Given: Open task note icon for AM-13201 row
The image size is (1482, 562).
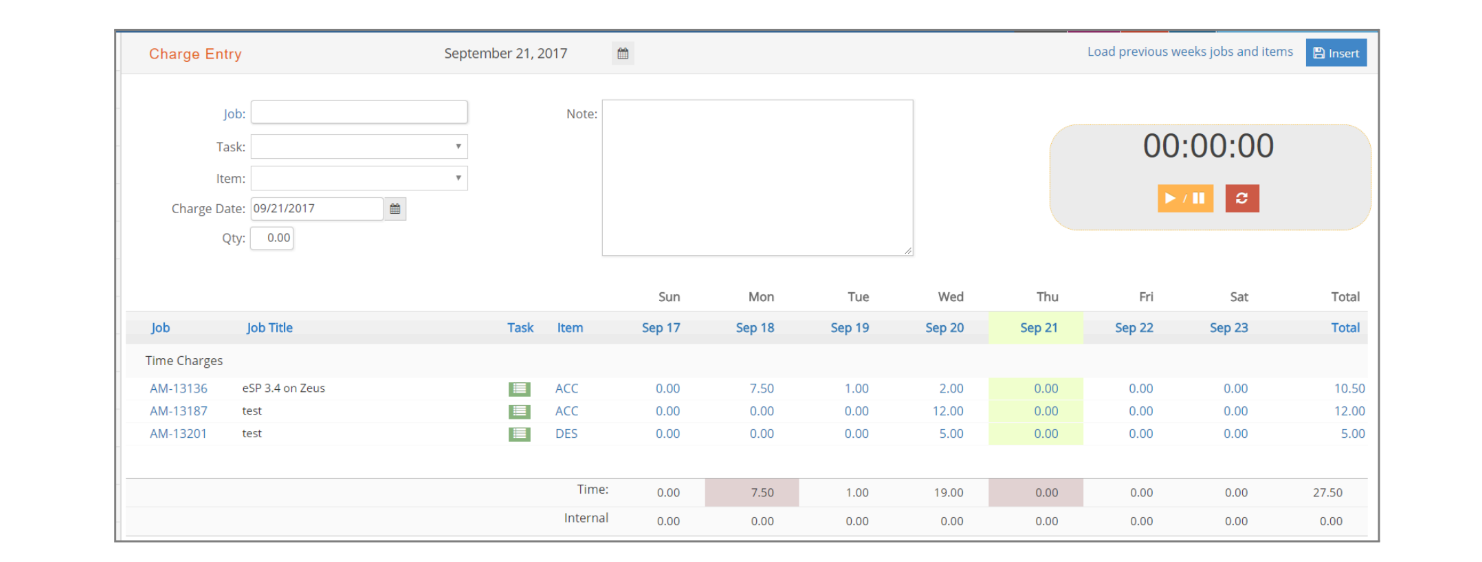Looking at the screenshot, I should 519,434.
